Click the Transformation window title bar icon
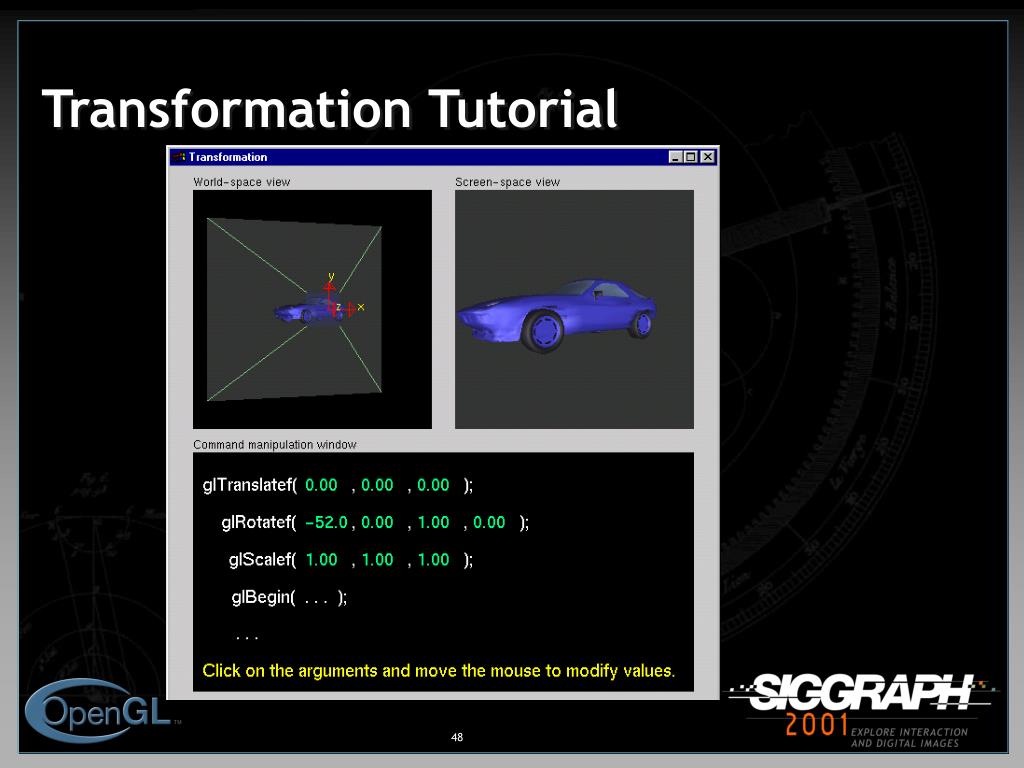This screenshot has width=1024, height=768. coord(179,157)
